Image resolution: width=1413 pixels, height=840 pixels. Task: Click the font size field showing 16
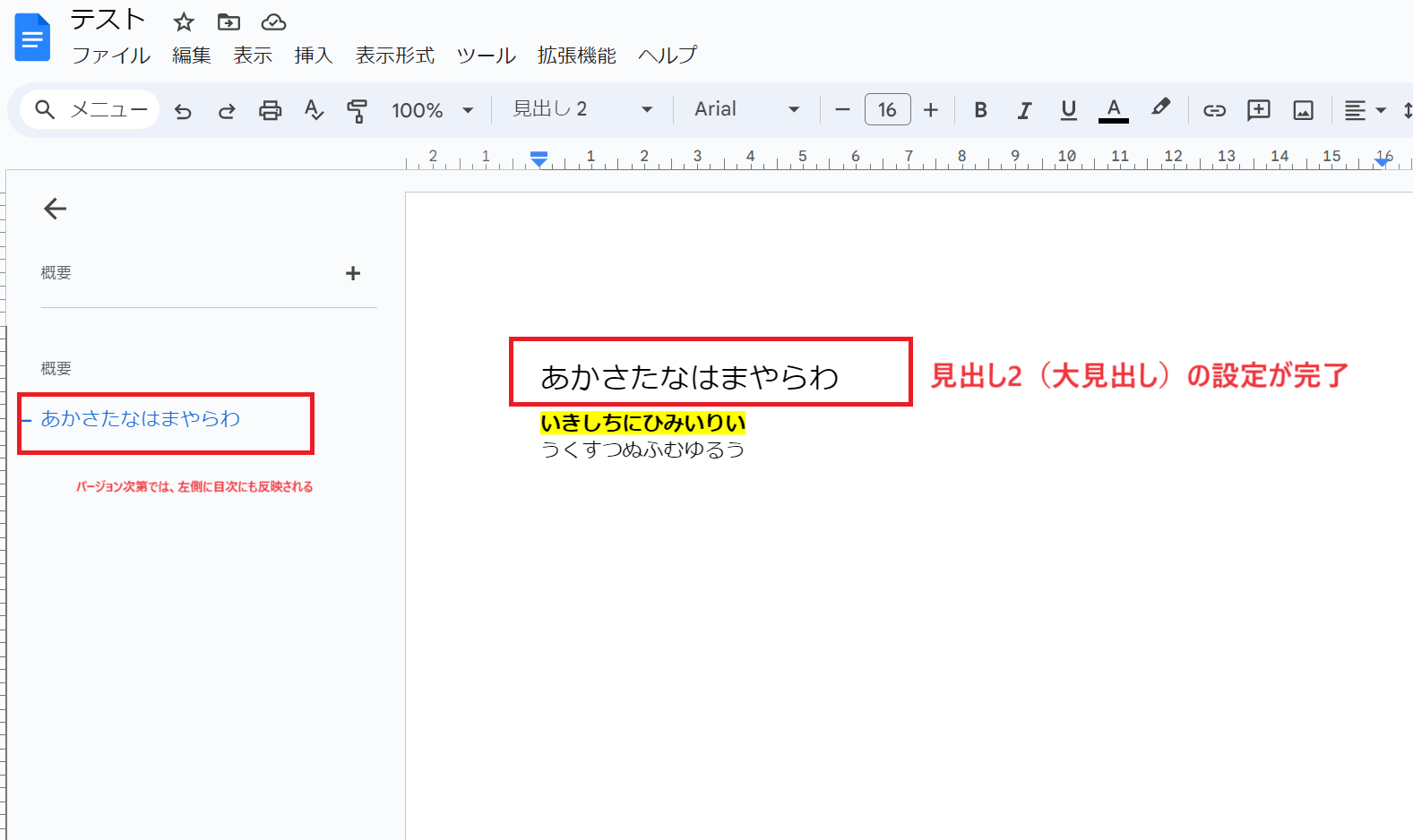coord(887,109)
